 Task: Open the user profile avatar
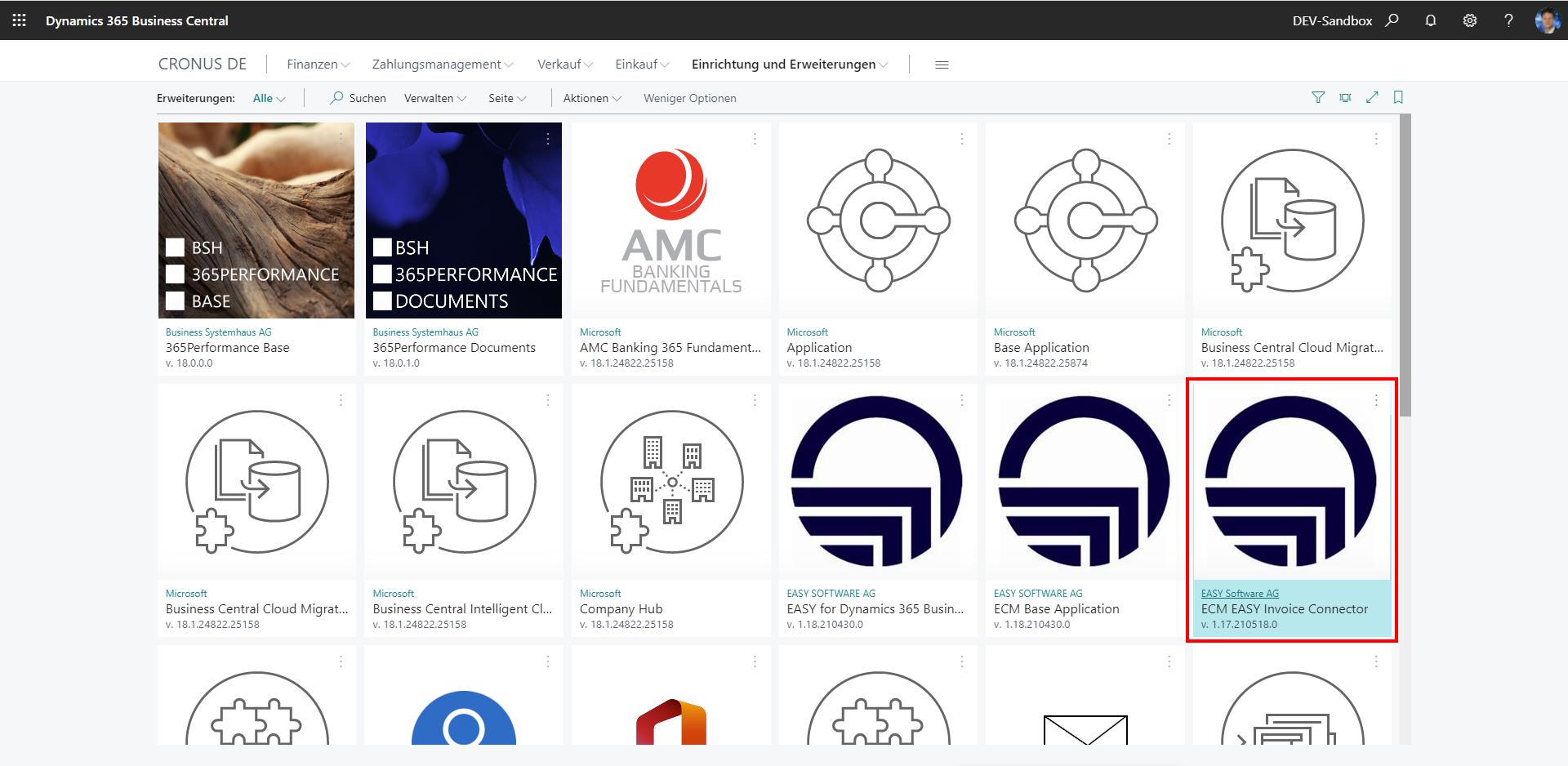1547,20
